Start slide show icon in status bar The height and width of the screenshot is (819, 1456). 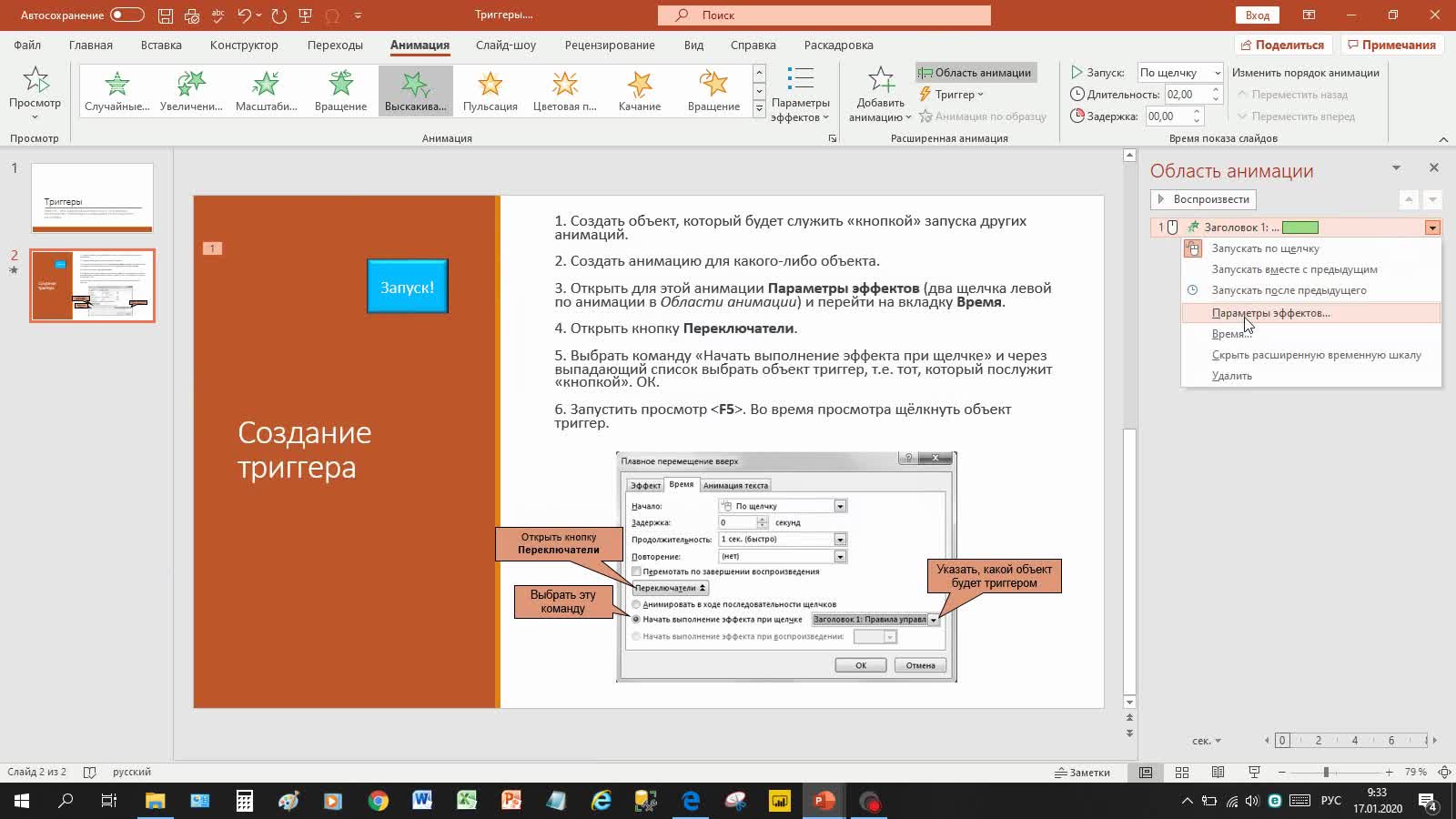click(1254, 773)
